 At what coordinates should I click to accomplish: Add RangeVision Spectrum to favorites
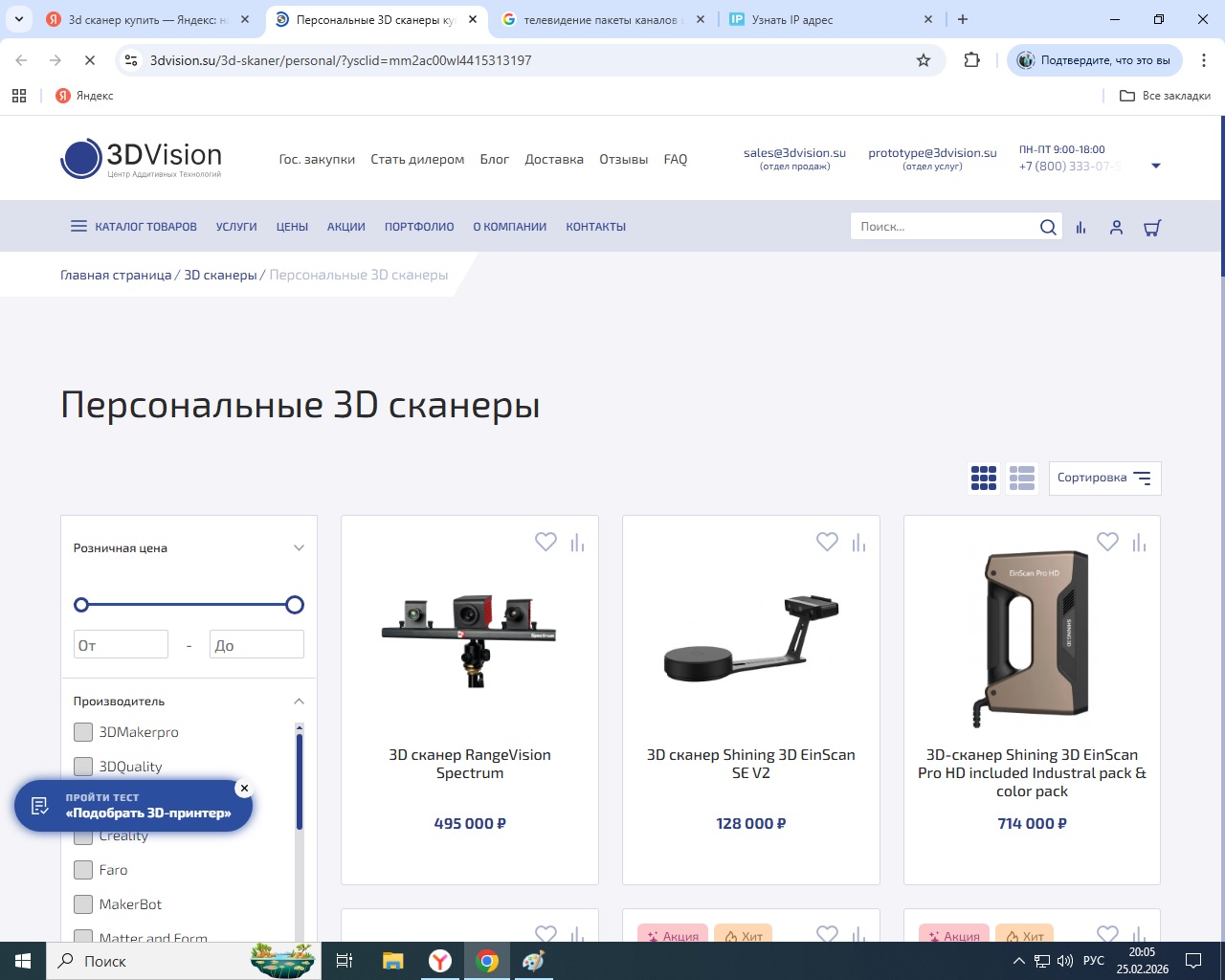(x=546, y=542)
